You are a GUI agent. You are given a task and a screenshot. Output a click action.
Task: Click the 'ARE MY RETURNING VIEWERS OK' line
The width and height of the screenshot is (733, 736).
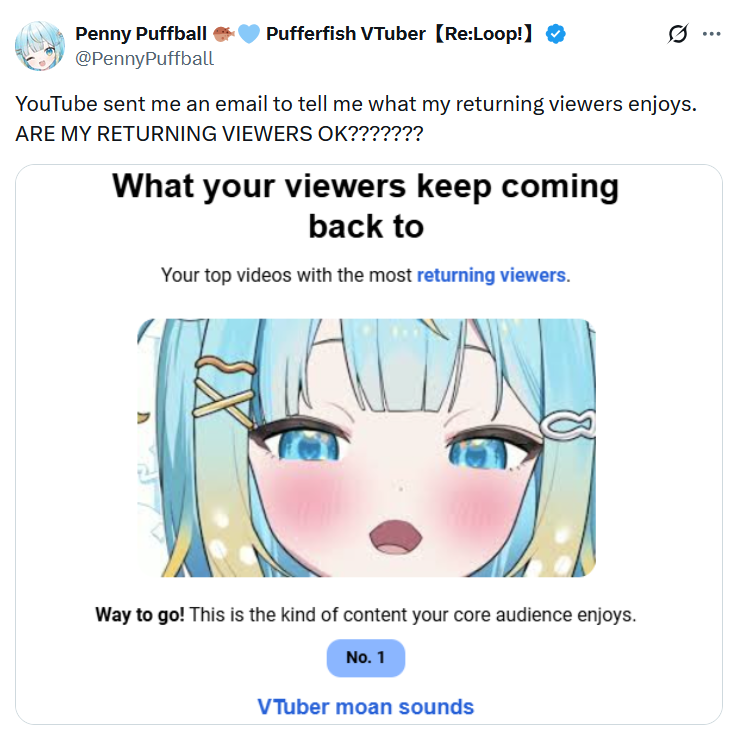[219, 134]
